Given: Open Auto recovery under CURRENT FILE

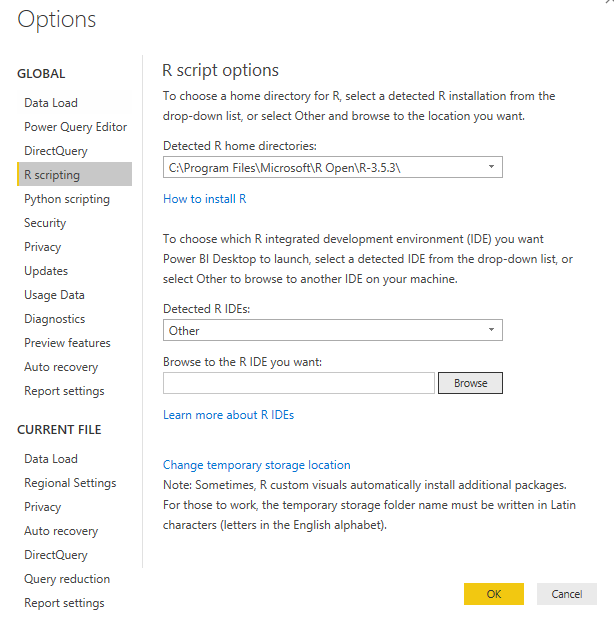Looking at the screenshot, I should click(61, 531).
